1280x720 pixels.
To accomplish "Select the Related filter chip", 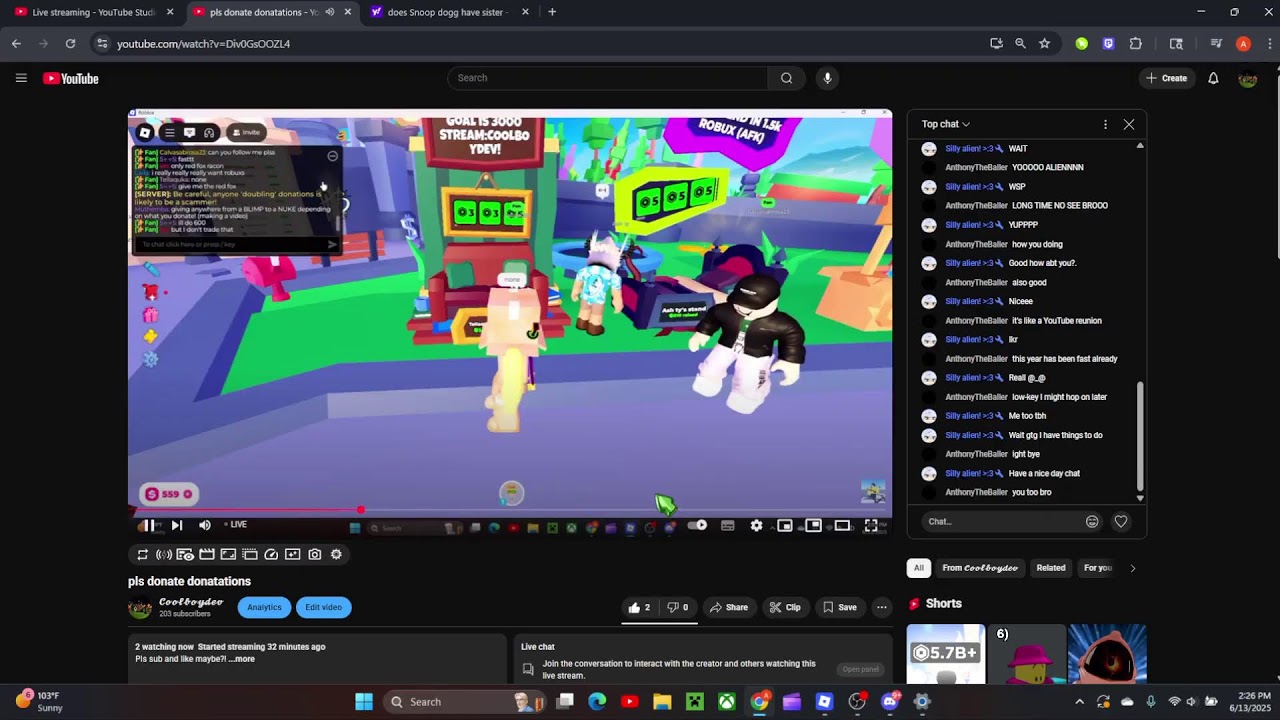I will pyautogui.click(x=1051, y=568).
